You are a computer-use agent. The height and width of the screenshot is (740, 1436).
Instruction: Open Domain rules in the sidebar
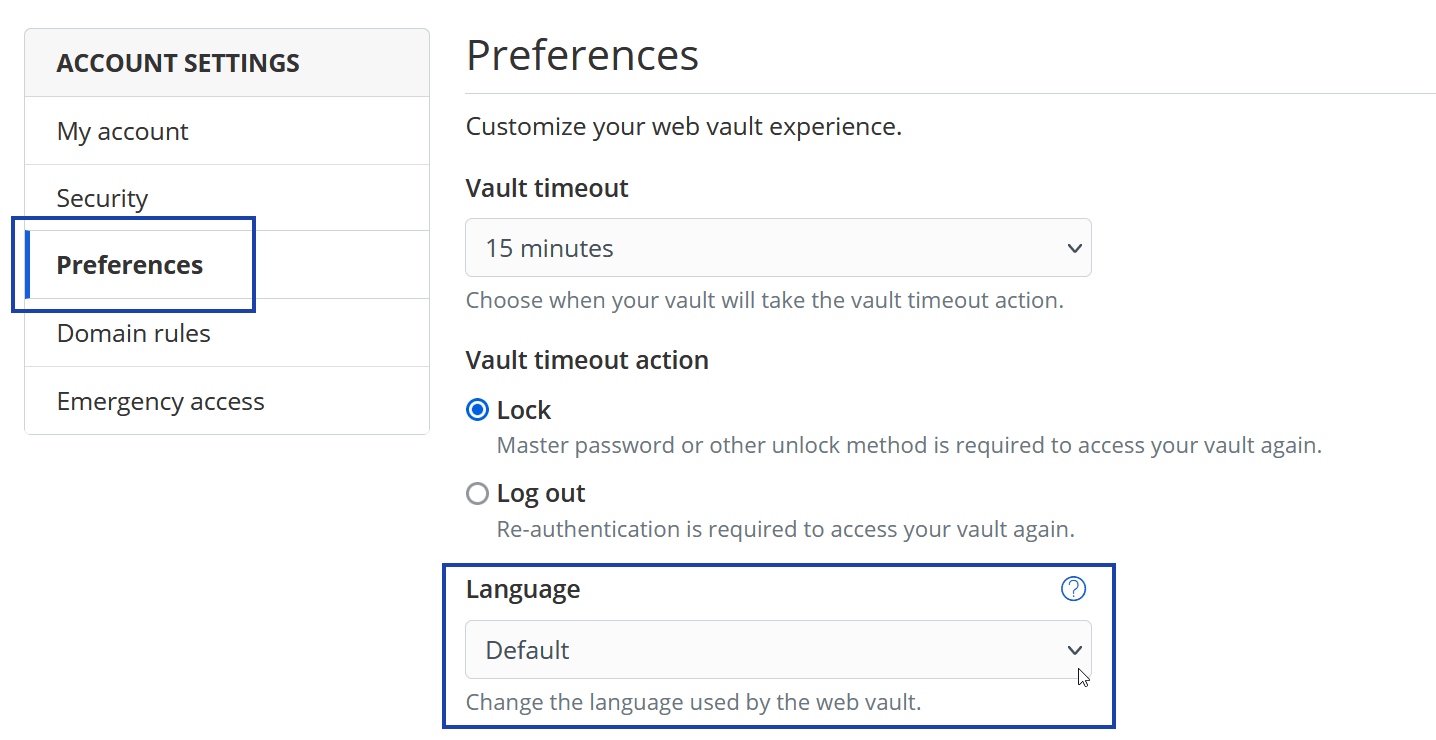point(134,333)
